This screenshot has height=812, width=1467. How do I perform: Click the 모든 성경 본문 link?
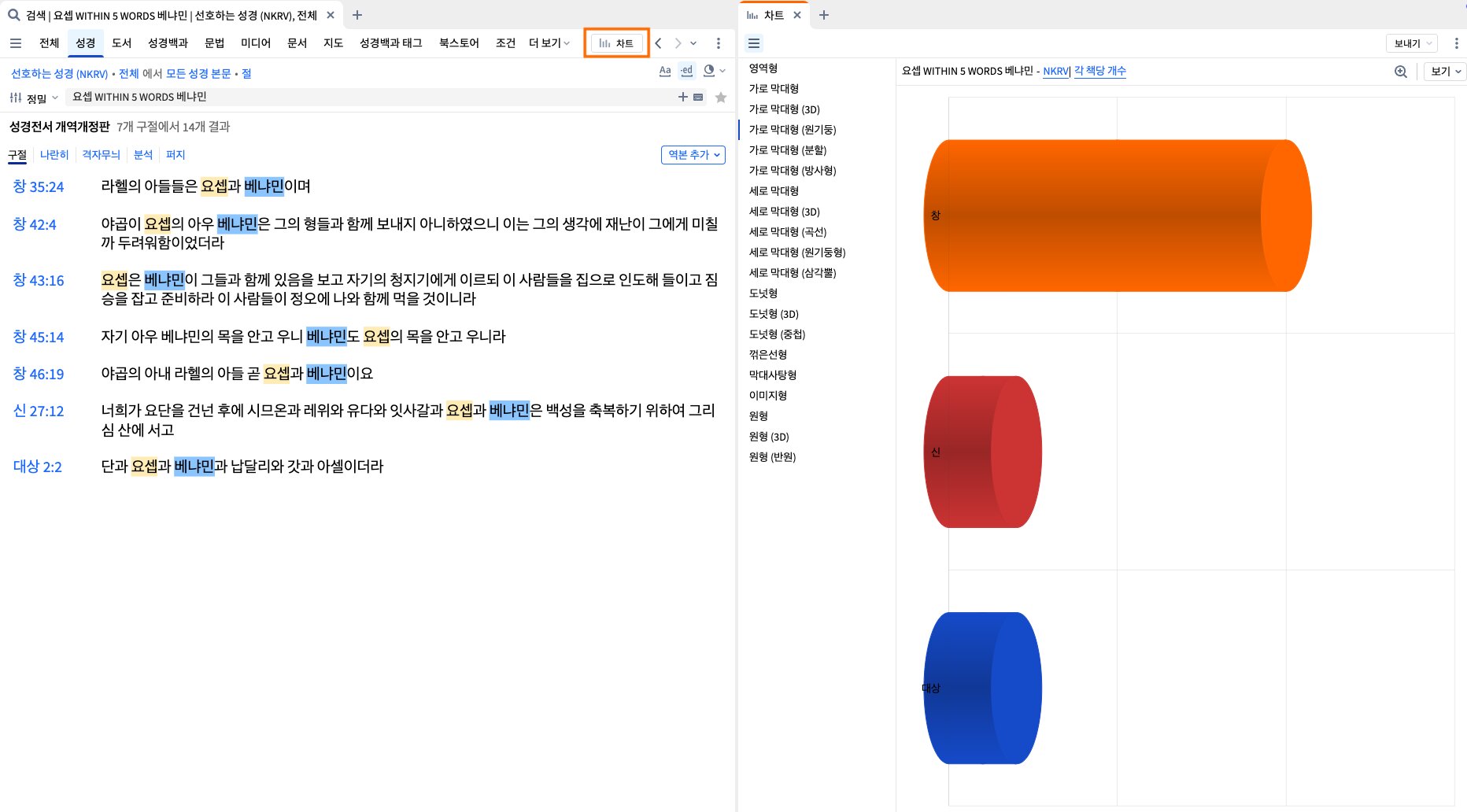(x=198, y=73)
